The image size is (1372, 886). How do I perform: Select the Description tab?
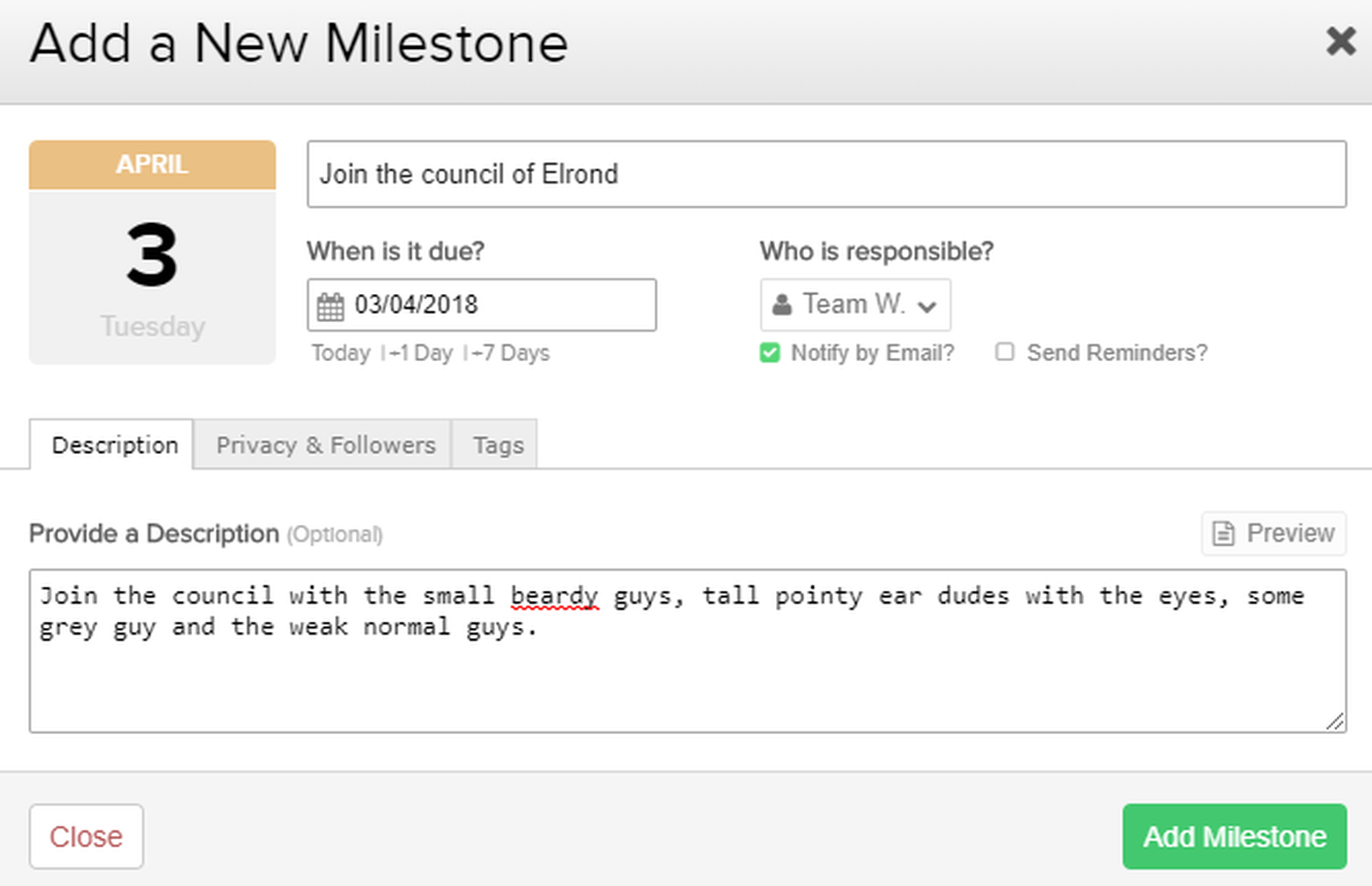[112, 444]
